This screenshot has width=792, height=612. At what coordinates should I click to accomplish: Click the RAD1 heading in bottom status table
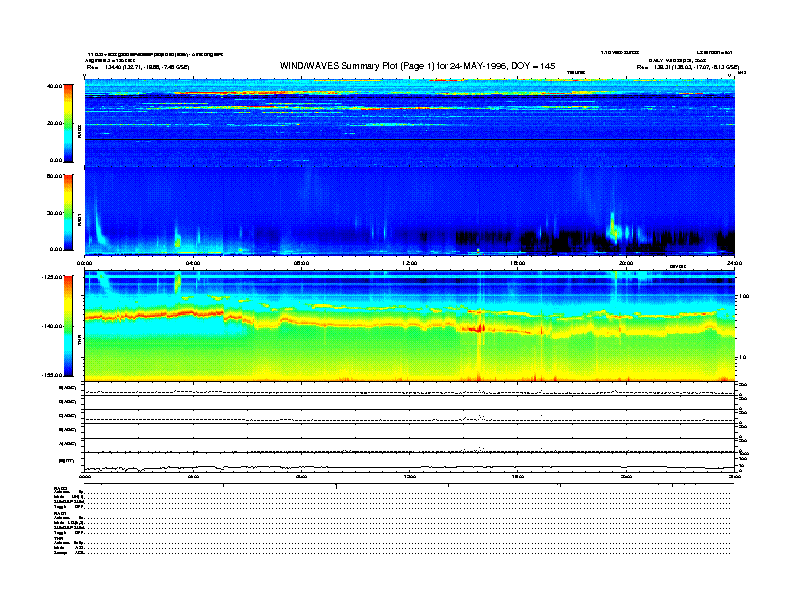point(61,514)
